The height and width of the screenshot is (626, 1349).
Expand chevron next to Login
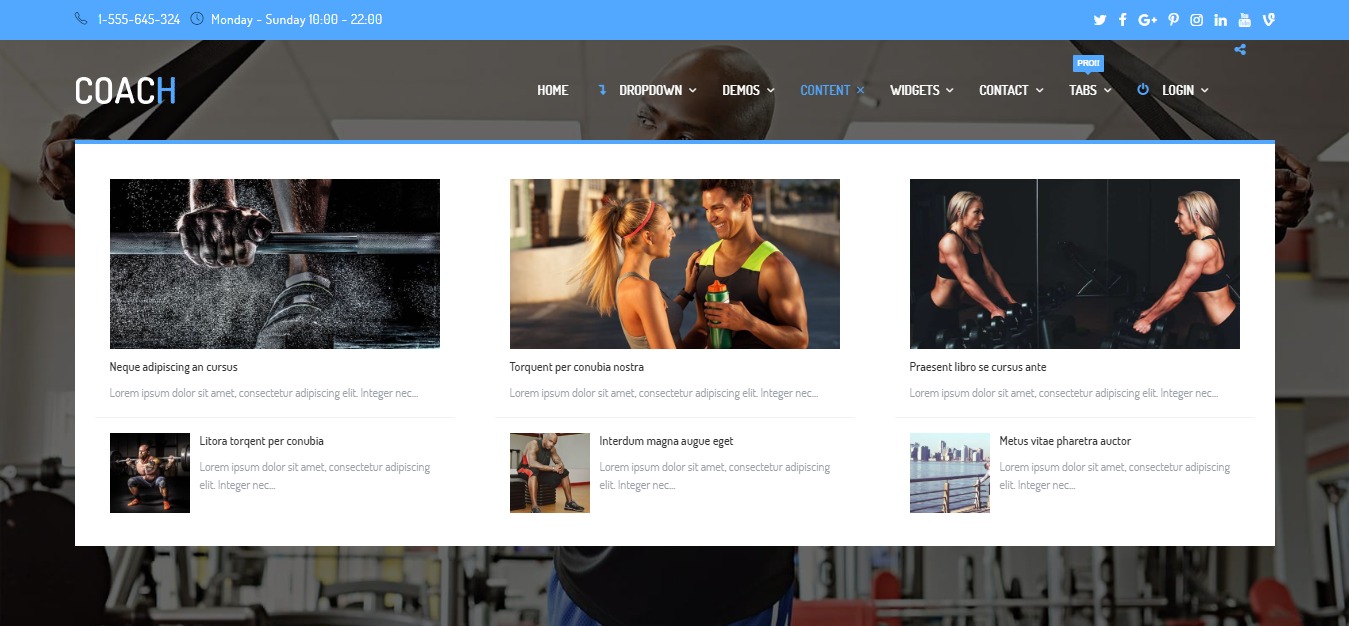(x=1205, y=91)
